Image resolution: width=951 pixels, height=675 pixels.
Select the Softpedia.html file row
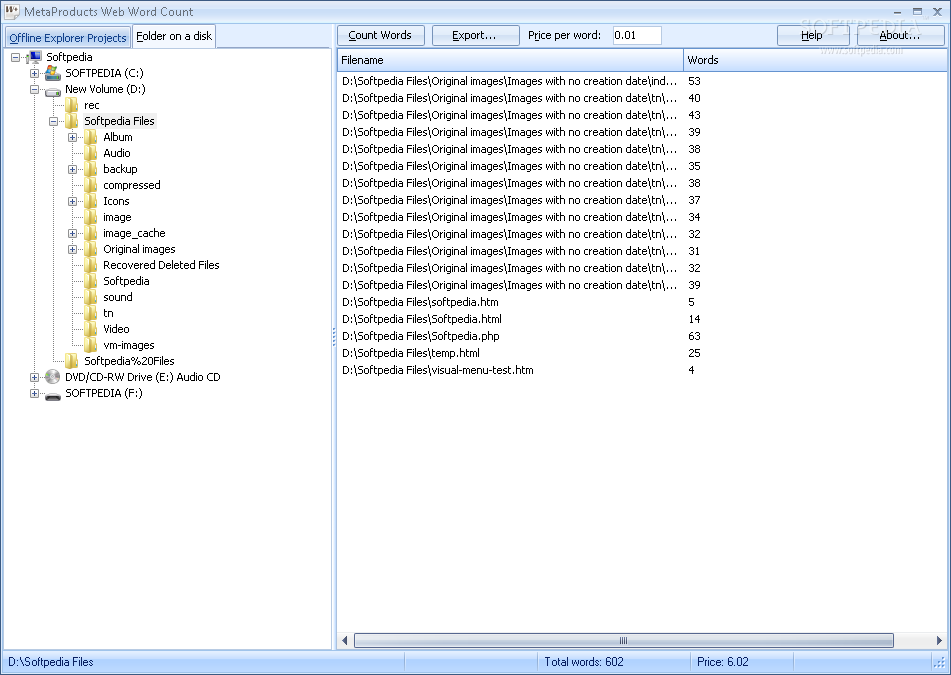(642, 319)
